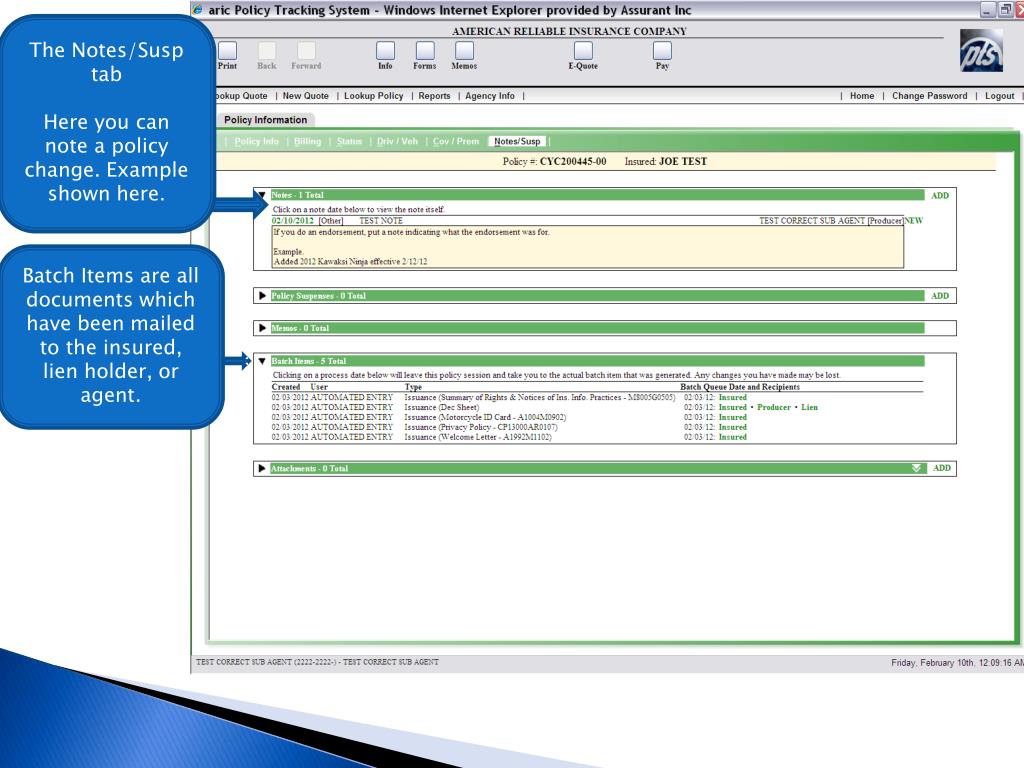Open the 02/10/2012 note date link
Viewport: 1024px width, 768px height.
293,221
